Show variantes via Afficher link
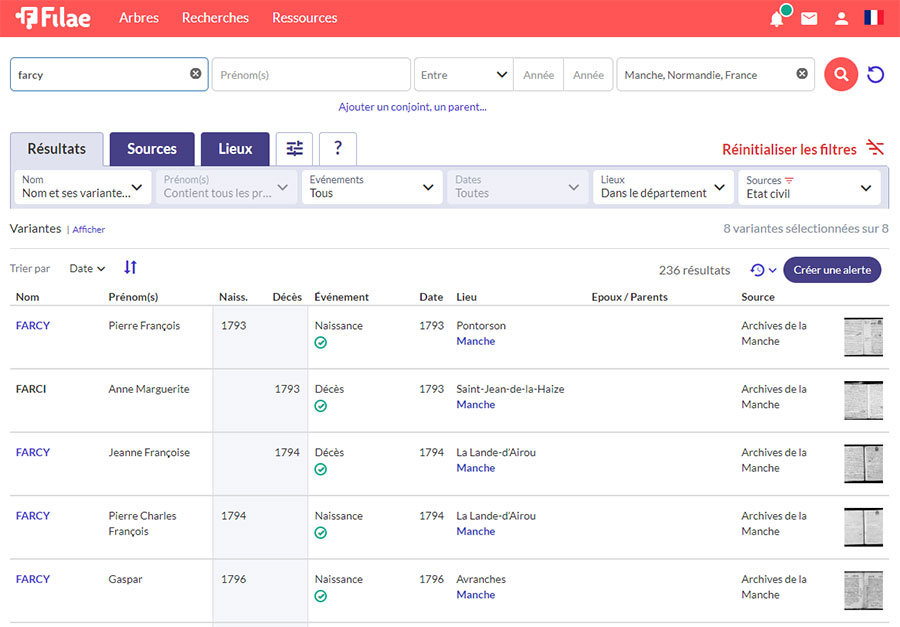Screen dimensions: 900x627 [89, 230]
